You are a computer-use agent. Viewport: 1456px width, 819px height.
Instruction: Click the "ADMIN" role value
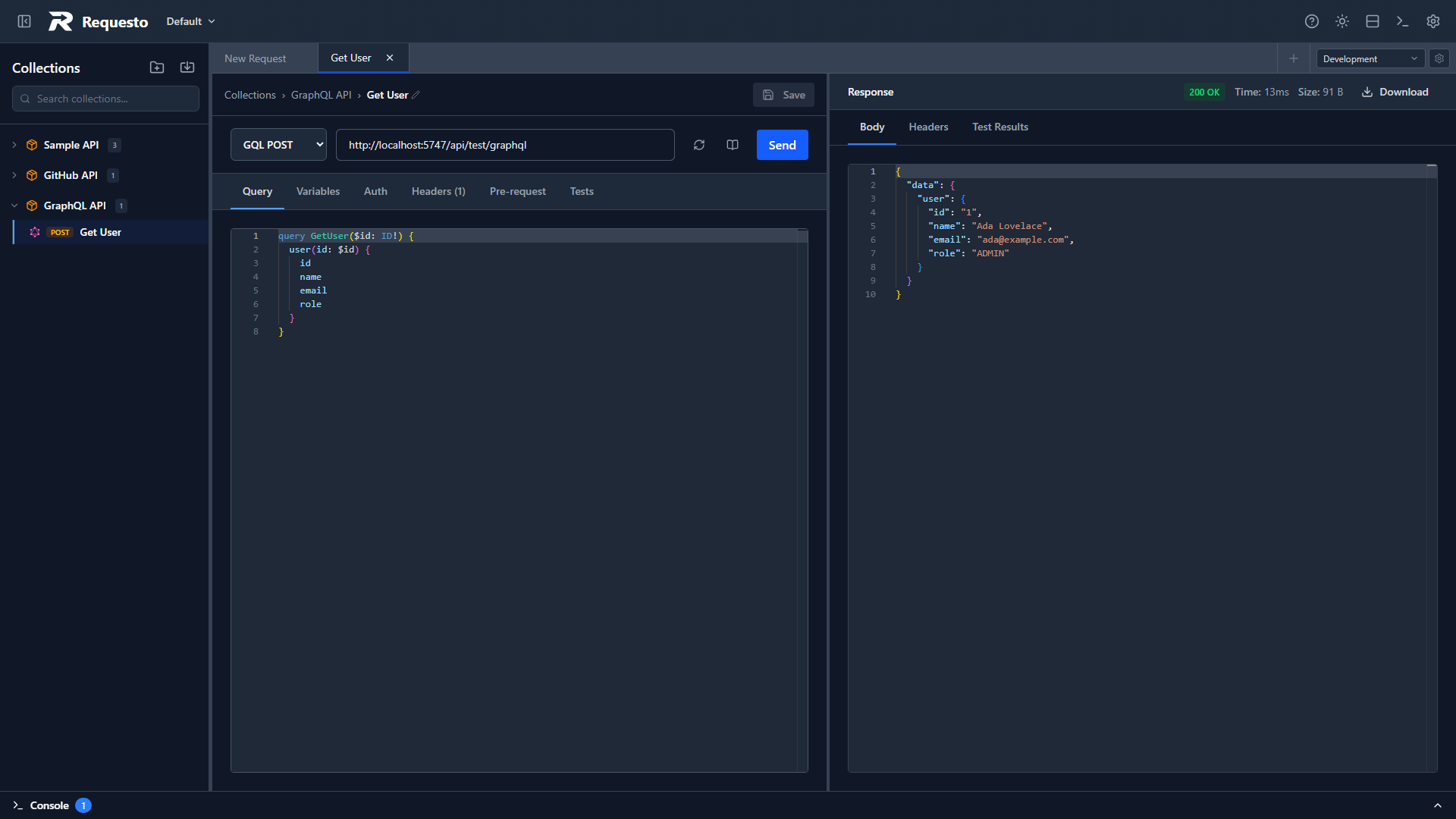(x=990, y=253)
